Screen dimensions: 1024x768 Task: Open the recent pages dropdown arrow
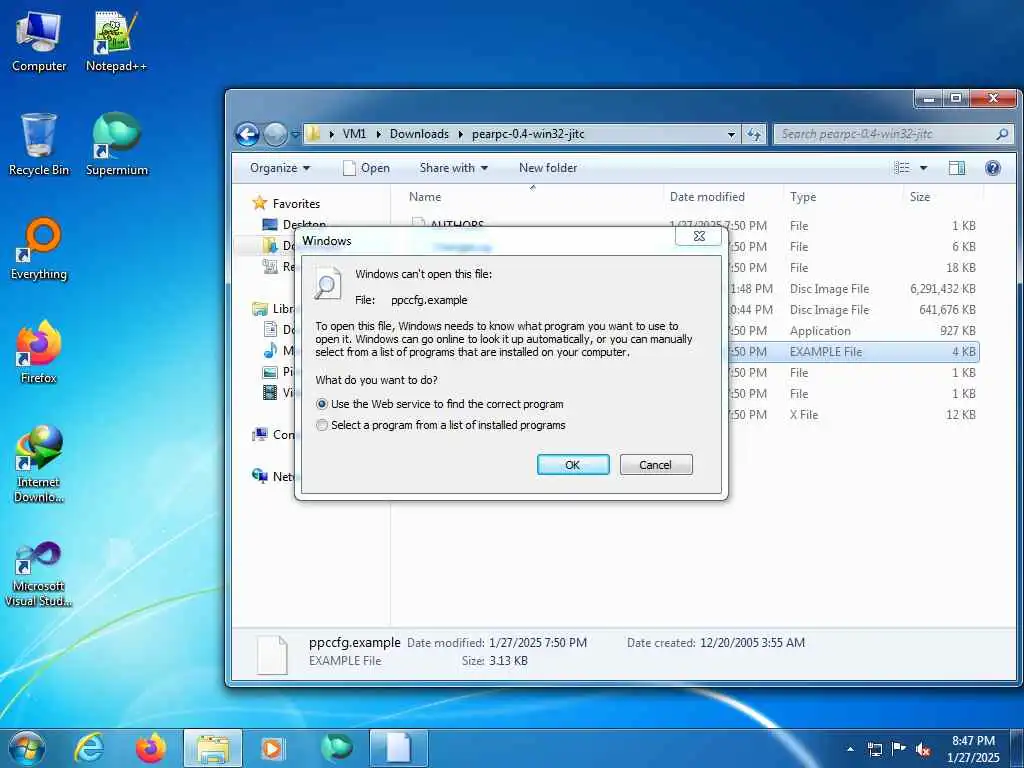tap(295, 135)
